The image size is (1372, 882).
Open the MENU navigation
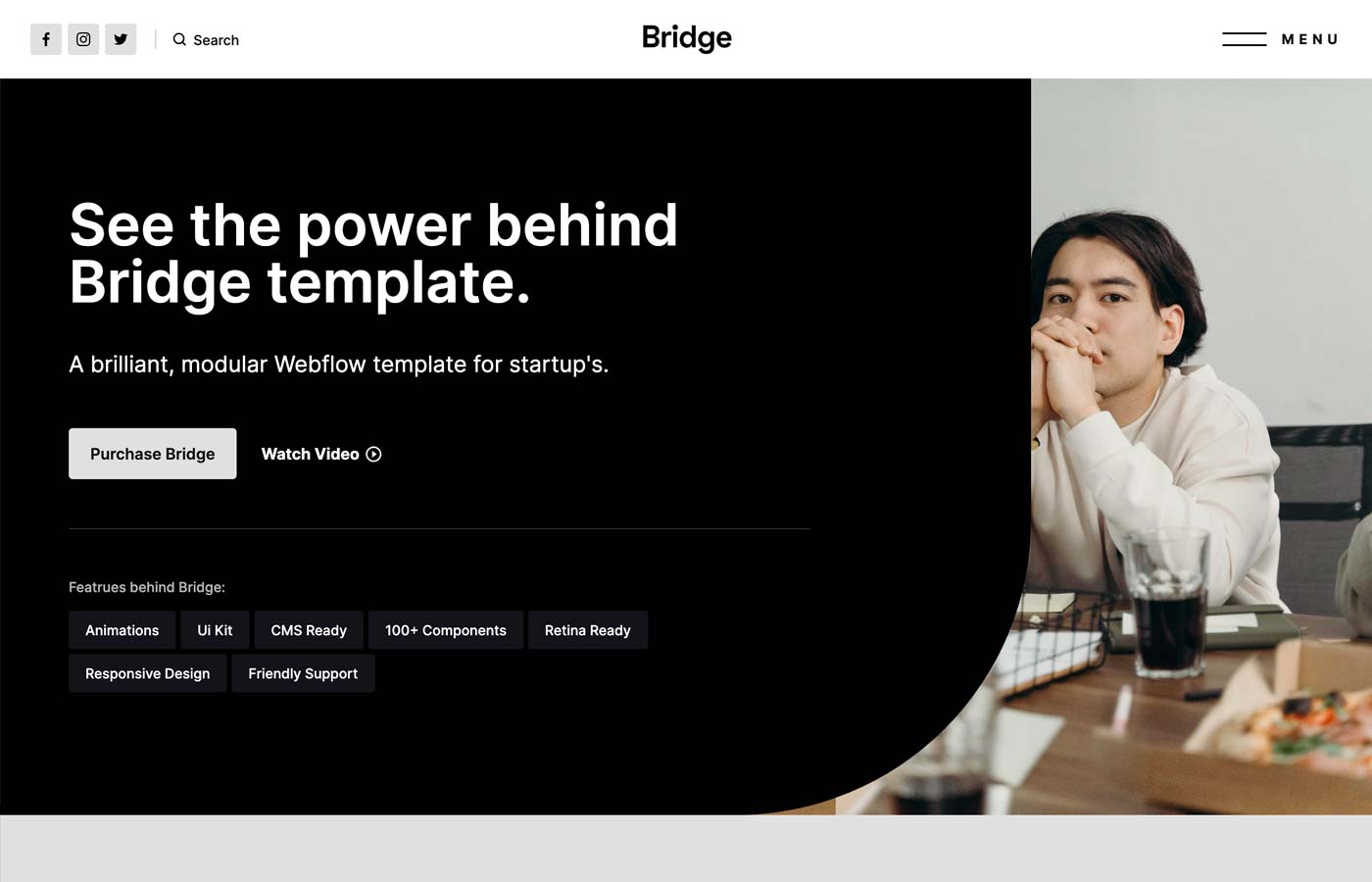[x=1309, y=39]
